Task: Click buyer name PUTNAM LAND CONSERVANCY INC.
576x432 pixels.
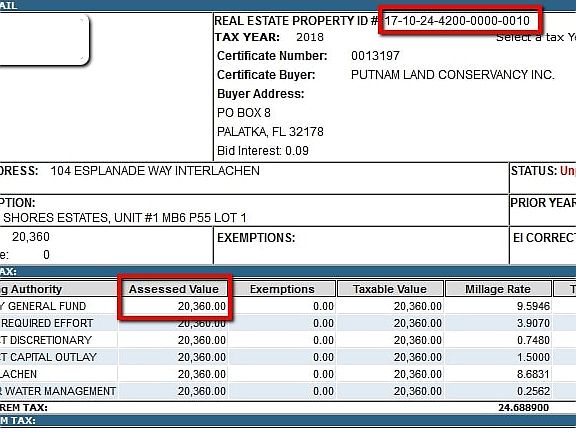Action: (x=453, y=75)
